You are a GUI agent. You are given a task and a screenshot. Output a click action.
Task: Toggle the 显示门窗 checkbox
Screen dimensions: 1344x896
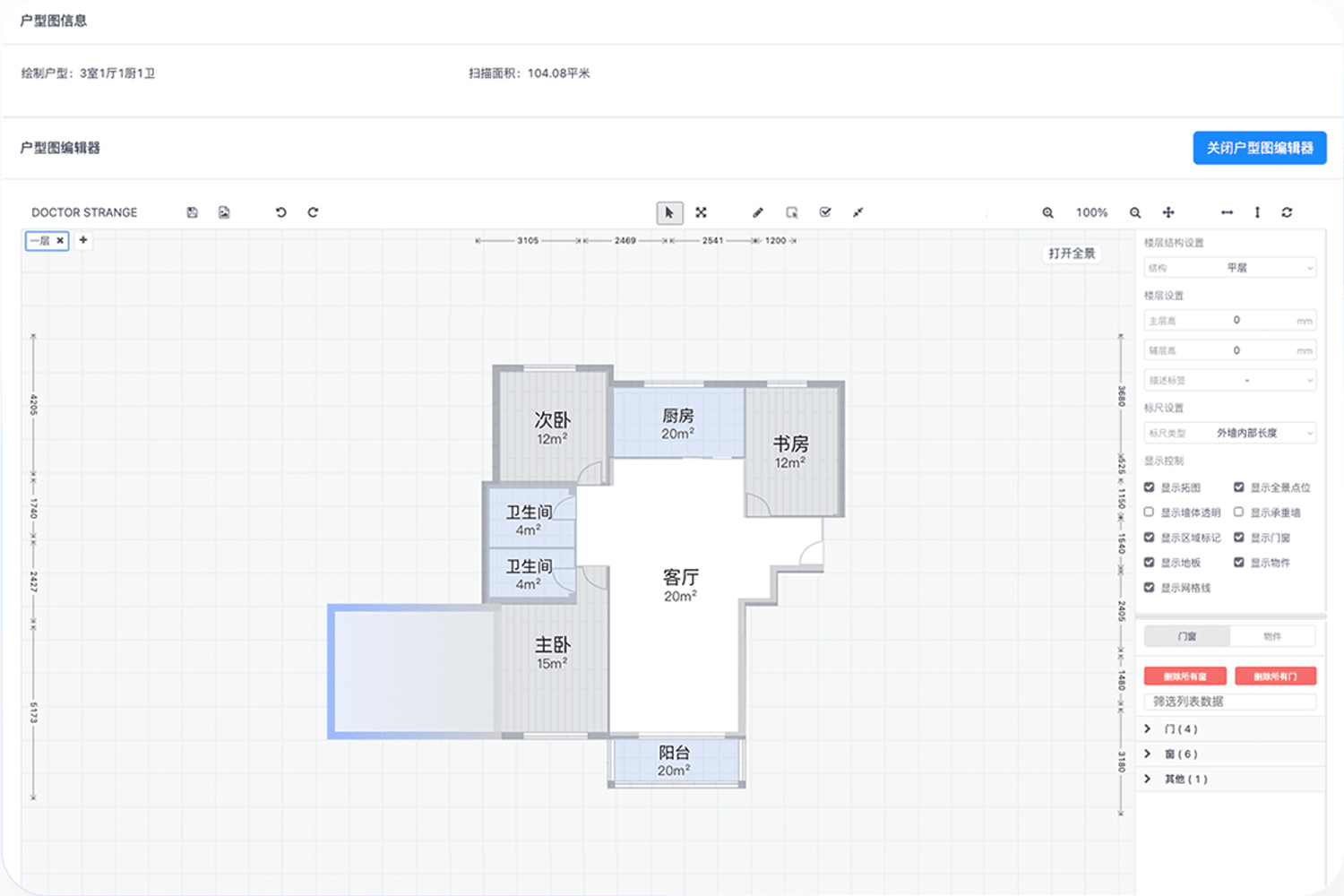1239,538
